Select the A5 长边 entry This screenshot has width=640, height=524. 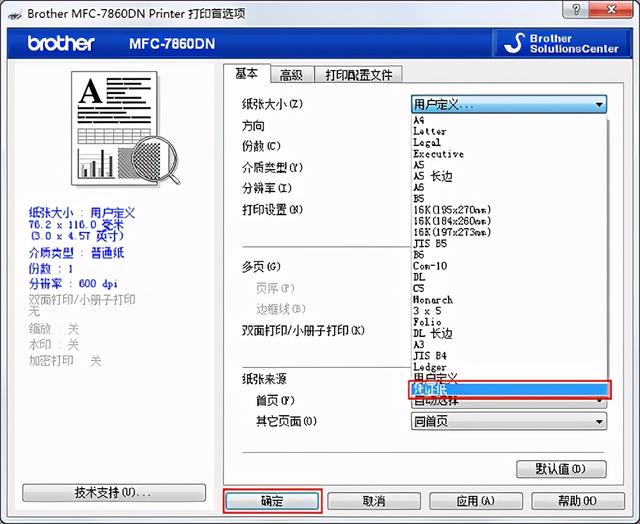(433, 176)
